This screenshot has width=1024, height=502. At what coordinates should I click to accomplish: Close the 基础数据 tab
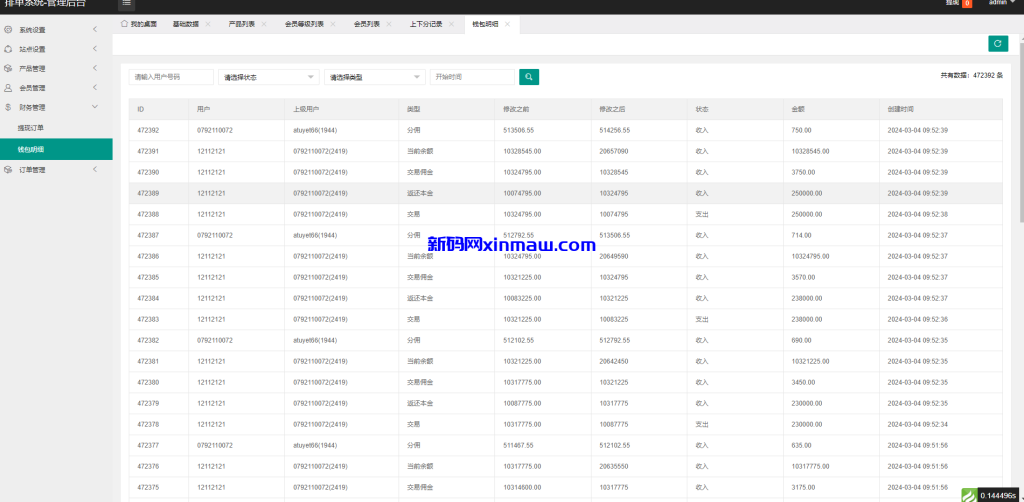pyautogui.click(x=208, y=24)
